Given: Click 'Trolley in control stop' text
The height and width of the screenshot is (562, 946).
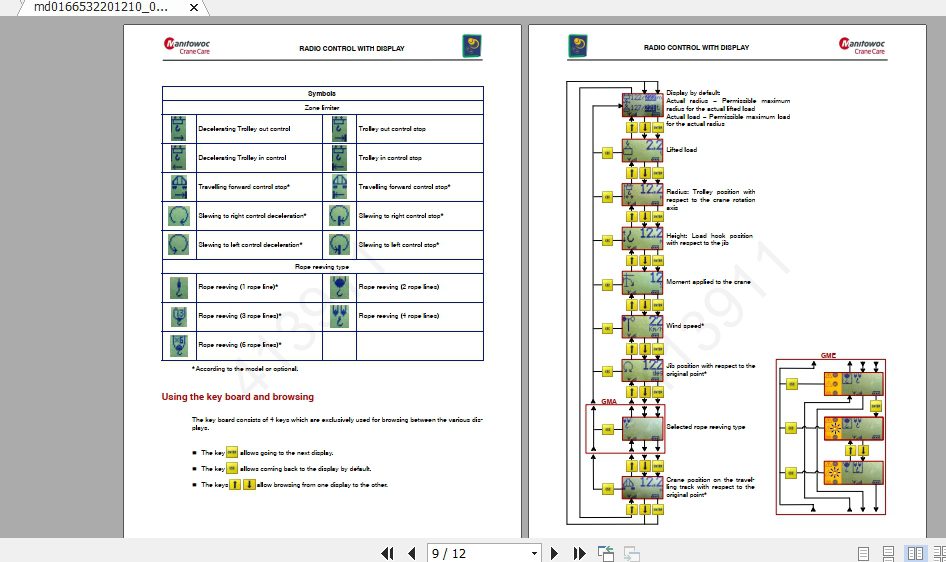Looking at the screenshot, I should tap(390, 158).
